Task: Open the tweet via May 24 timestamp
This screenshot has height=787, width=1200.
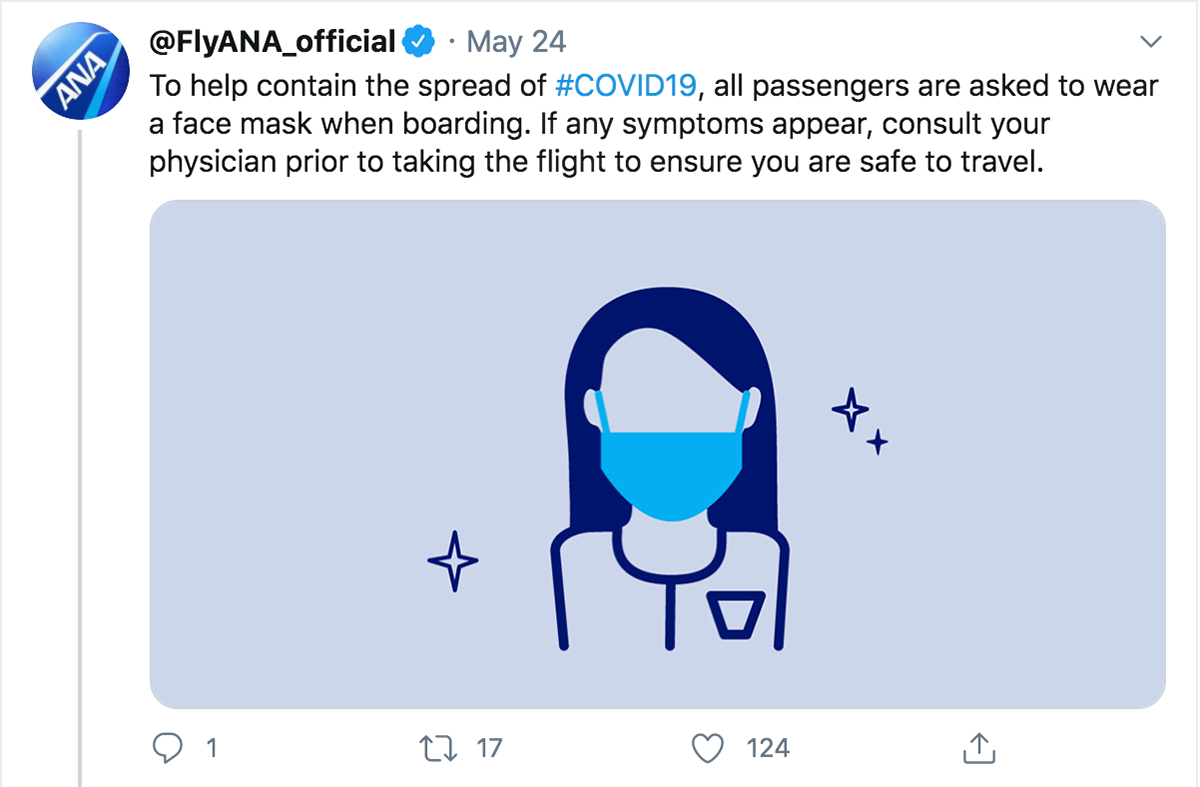Action: coord(516,42)
